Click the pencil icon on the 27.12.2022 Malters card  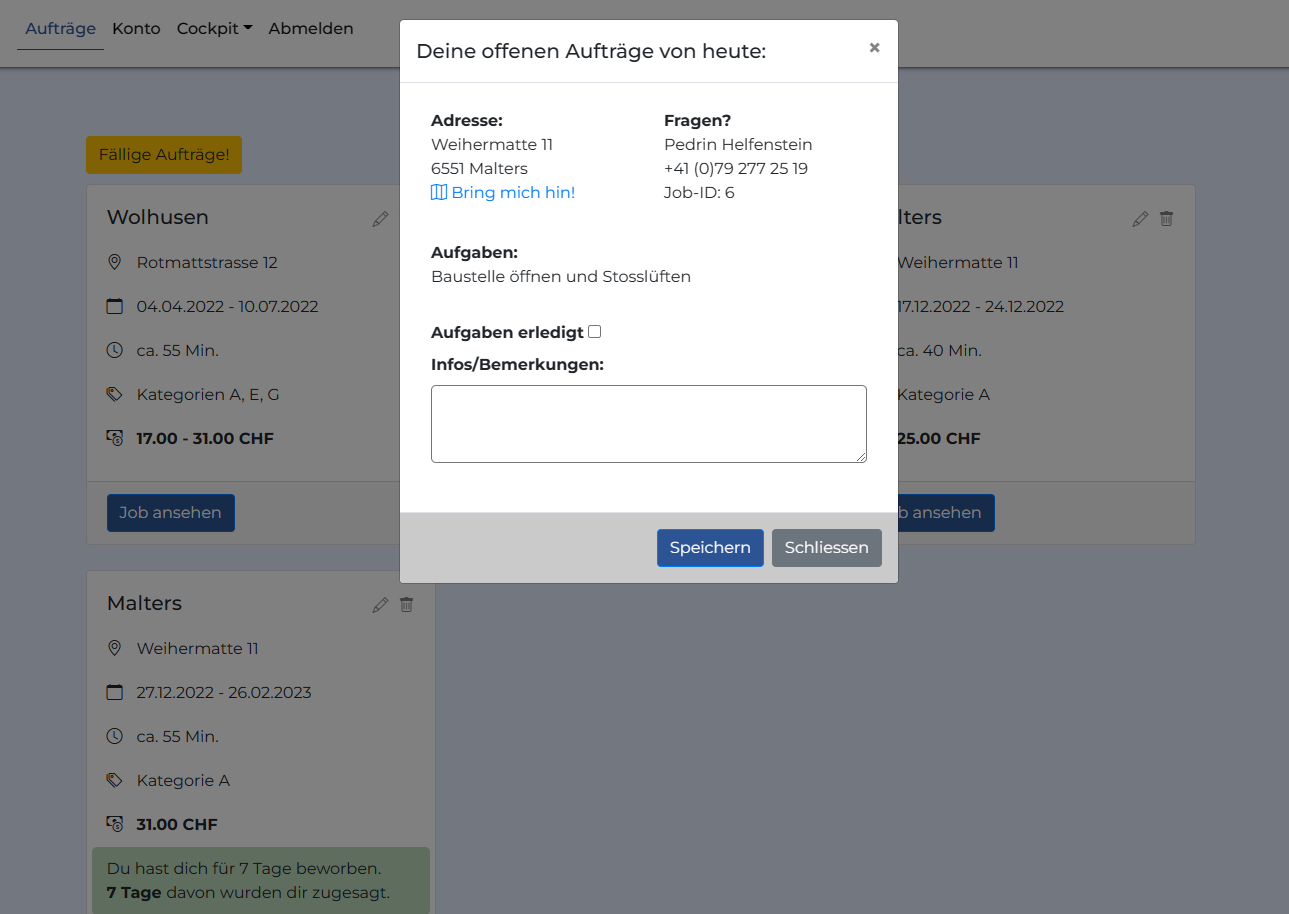[x=380, y=605]
